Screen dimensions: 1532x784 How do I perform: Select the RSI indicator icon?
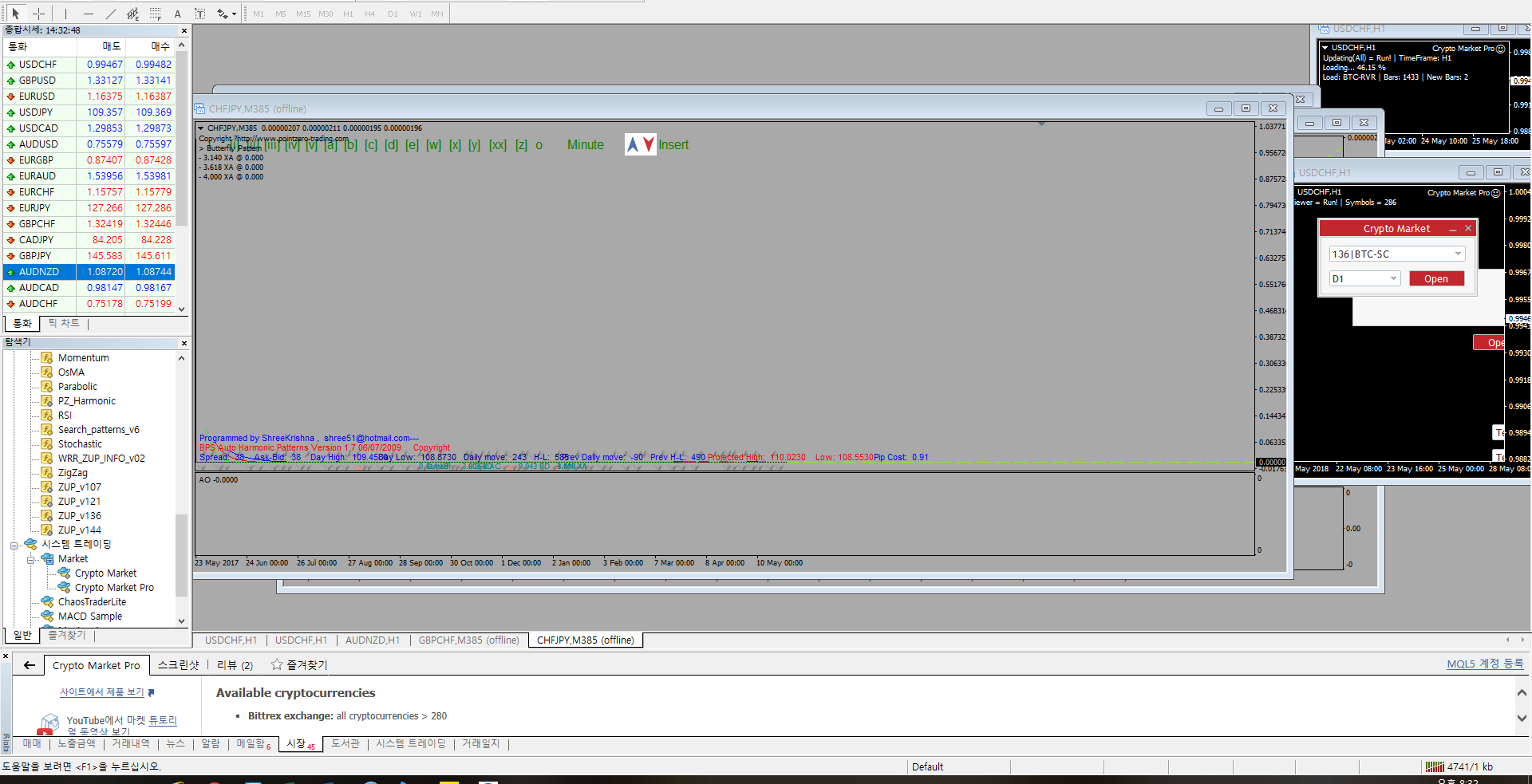tap(47, 416)
